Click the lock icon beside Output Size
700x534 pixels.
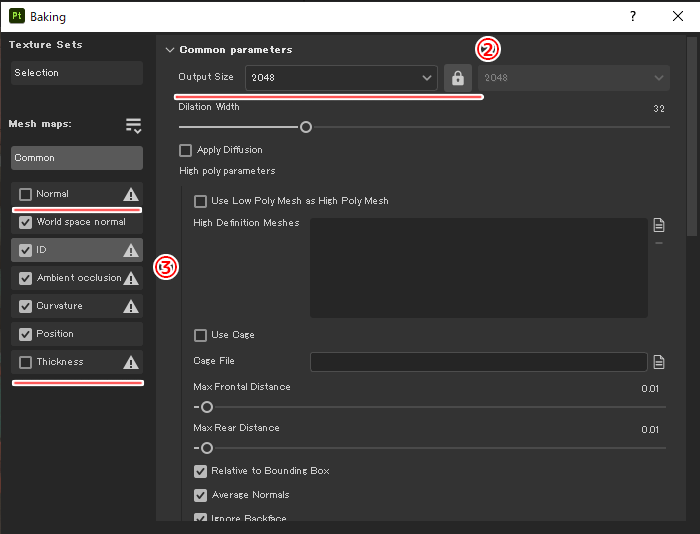(457, 78)
